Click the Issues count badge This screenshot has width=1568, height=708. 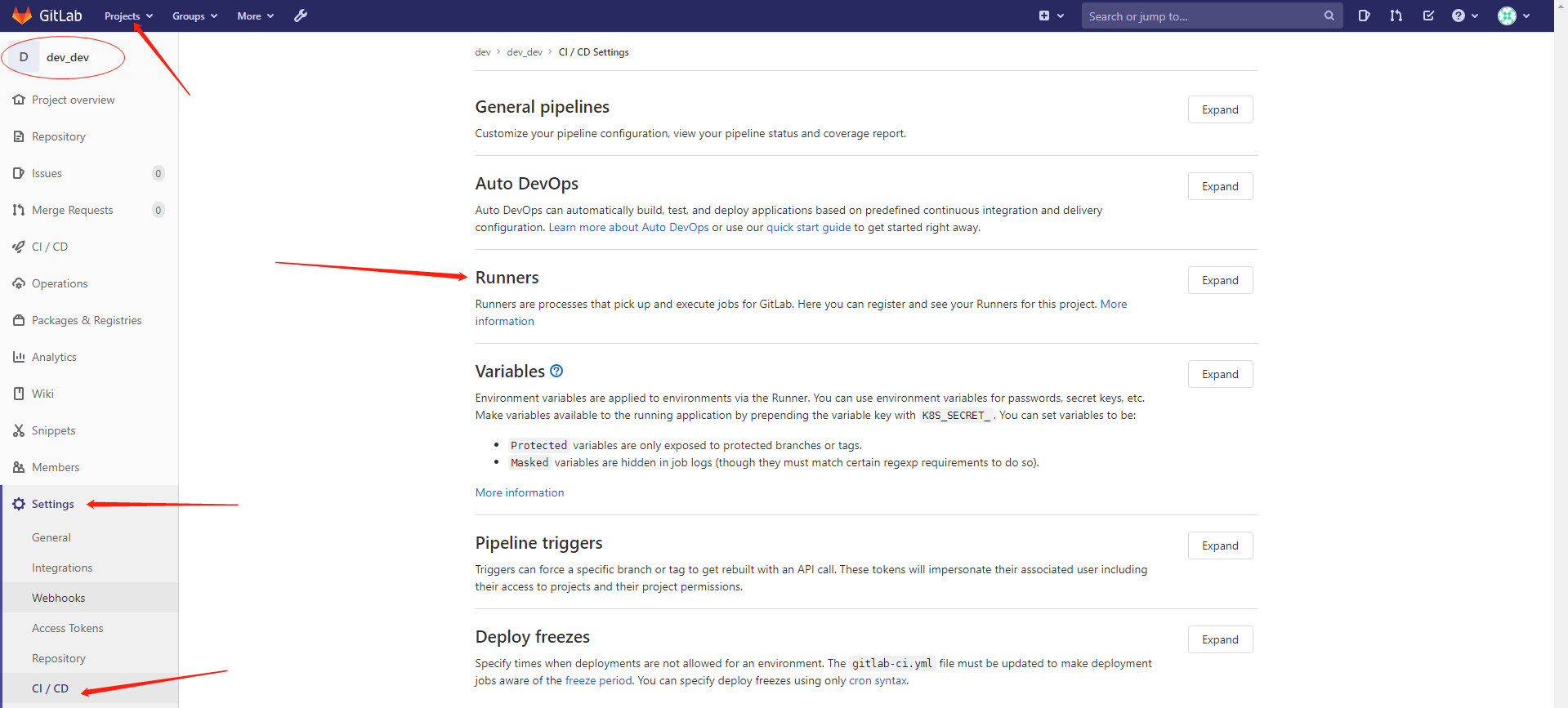point(159,173)
